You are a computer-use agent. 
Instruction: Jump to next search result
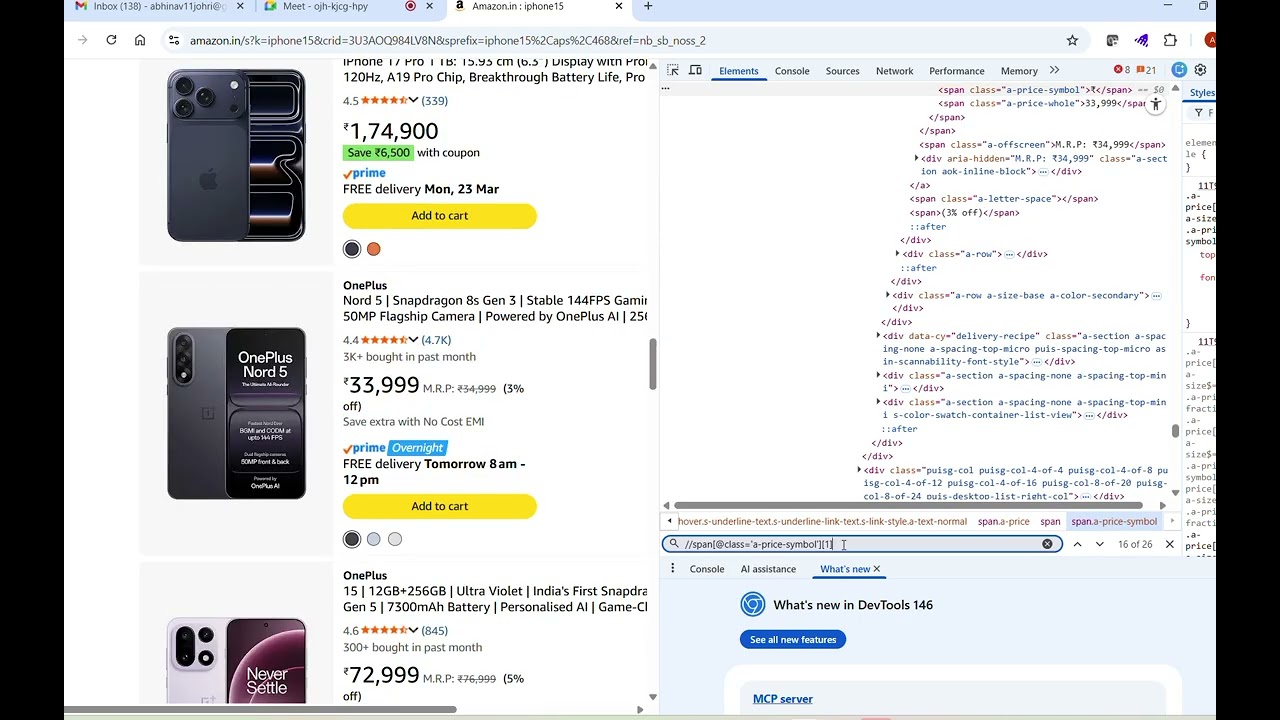(x=1100, y=544)
